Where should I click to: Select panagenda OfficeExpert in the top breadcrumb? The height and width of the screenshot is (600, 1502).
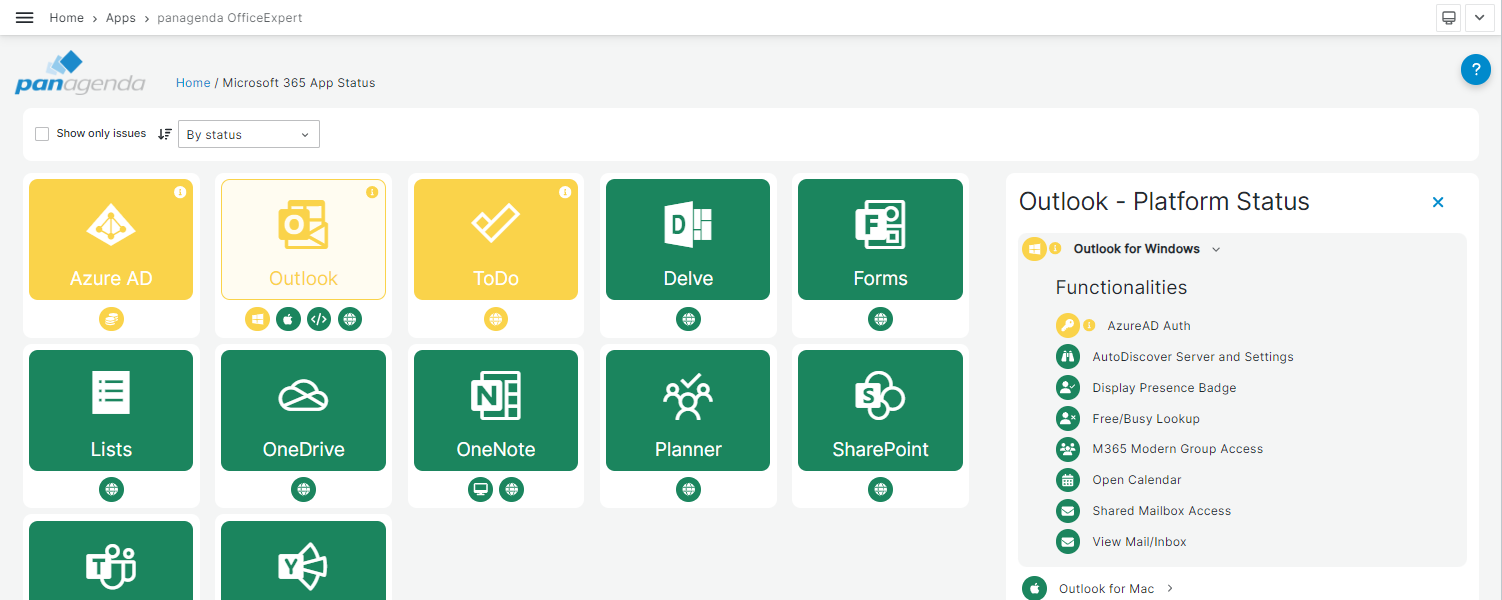230,18
